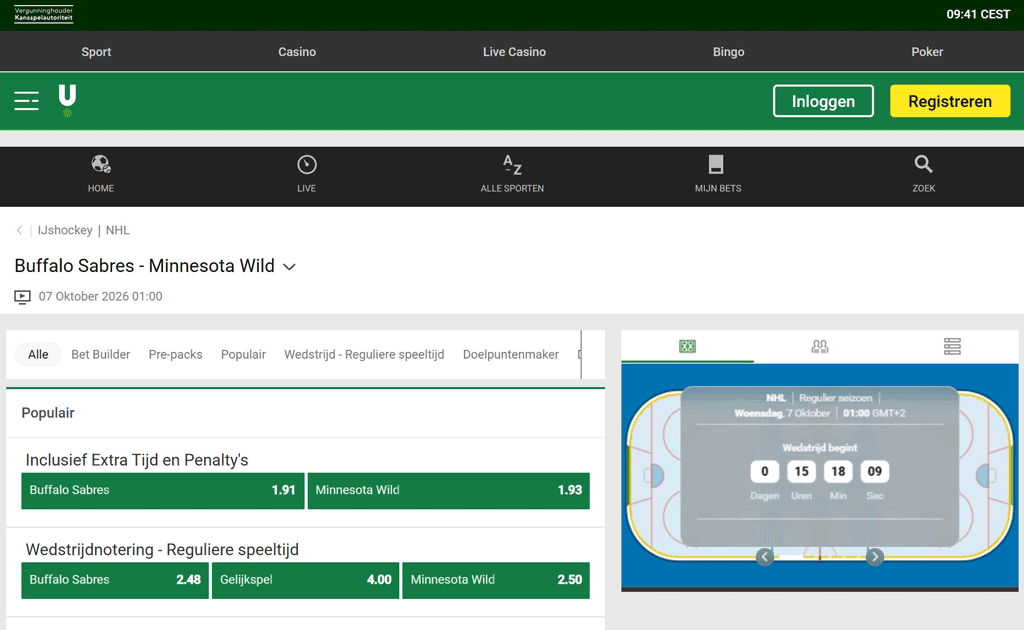Click the 09:41 CEST clock
This screenshot has width=1024, height=630.
978,14
